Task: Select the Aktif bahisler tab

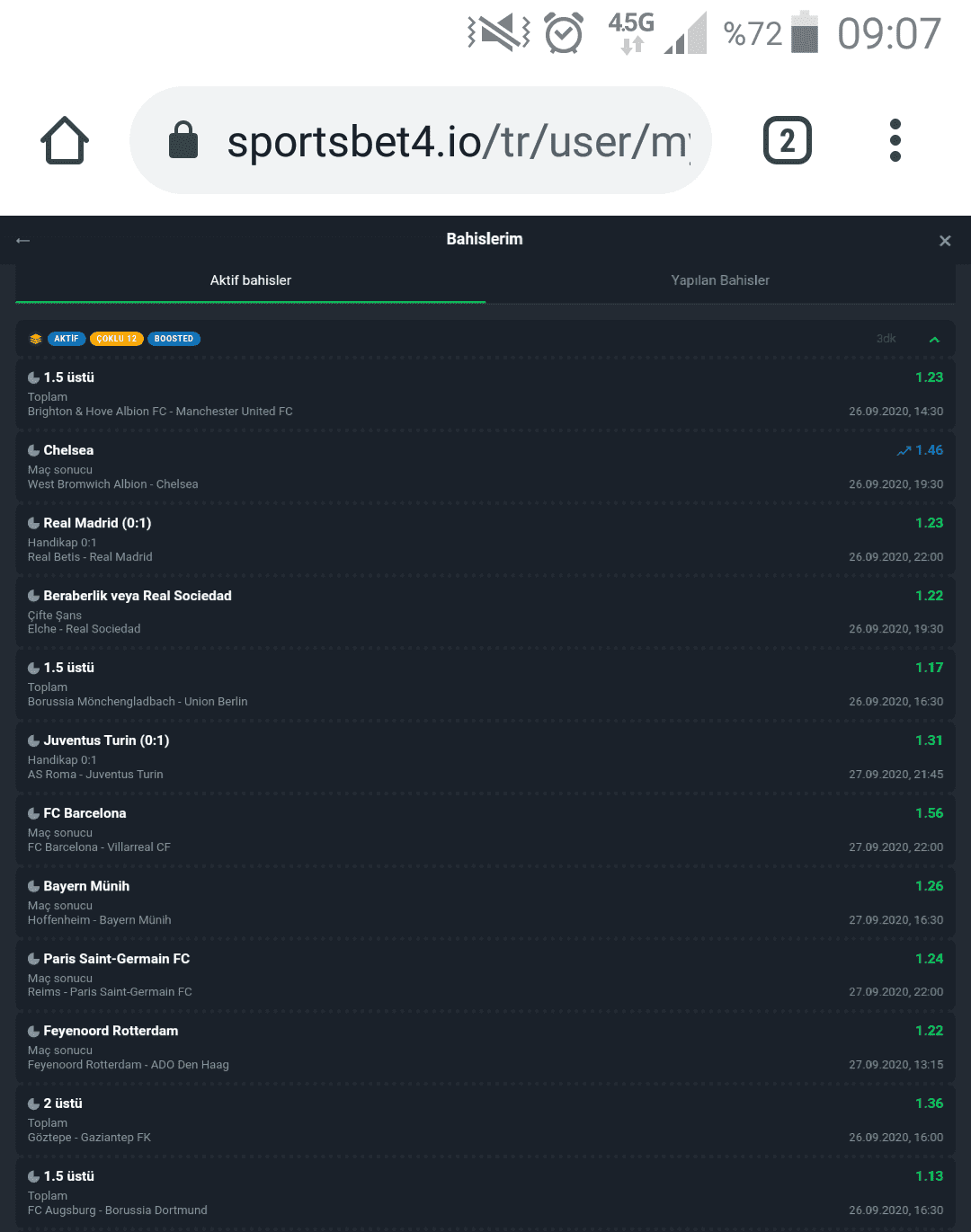Action: [251, 280]
